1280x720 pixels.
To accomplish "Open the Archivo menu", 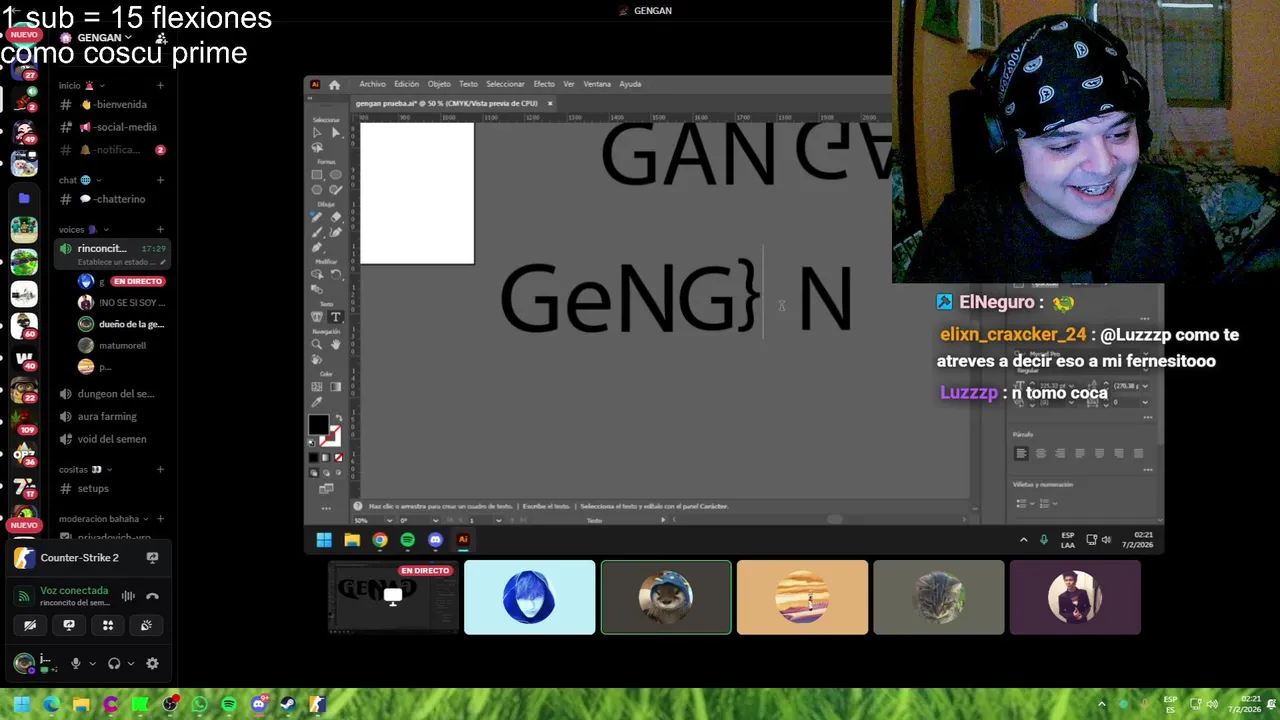I will click(x=372, y=84).
